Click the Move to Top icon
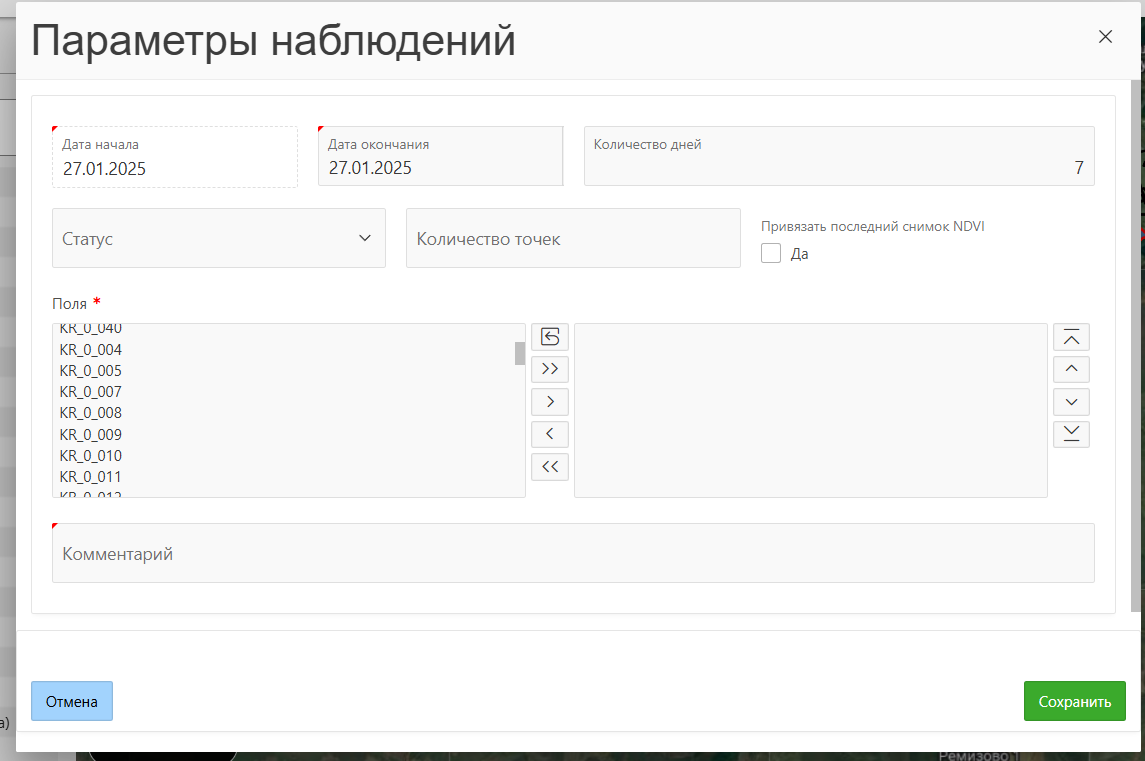The image size is (1145, 761). coord(1071,337)
